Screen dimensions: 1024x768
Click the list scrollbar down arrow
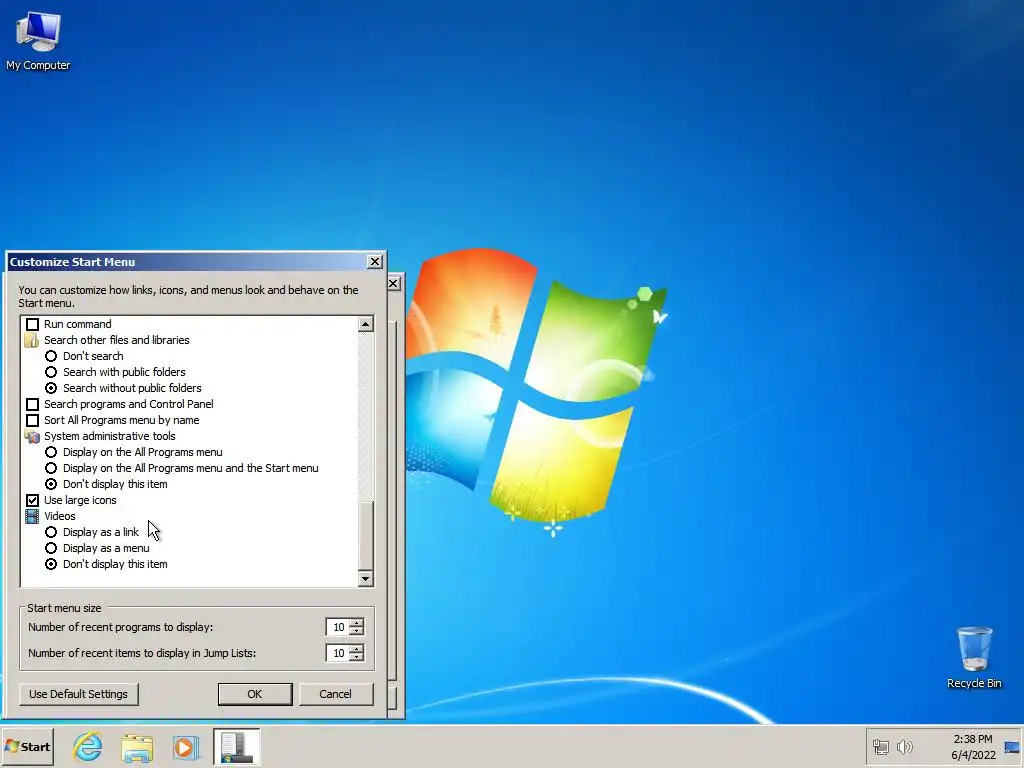(366, 579)
